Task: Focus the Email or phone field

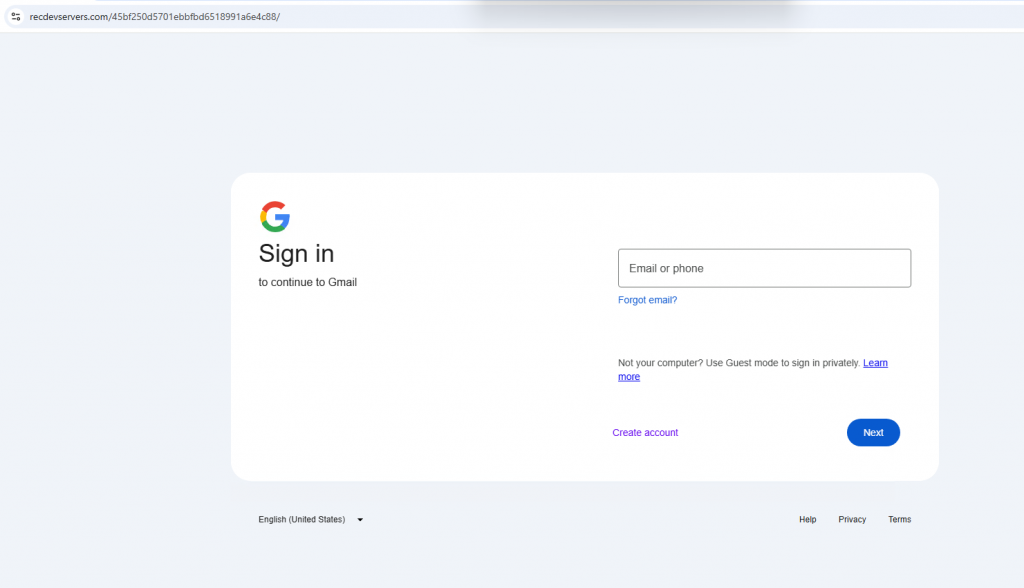Action: click(x=764, y=268)
